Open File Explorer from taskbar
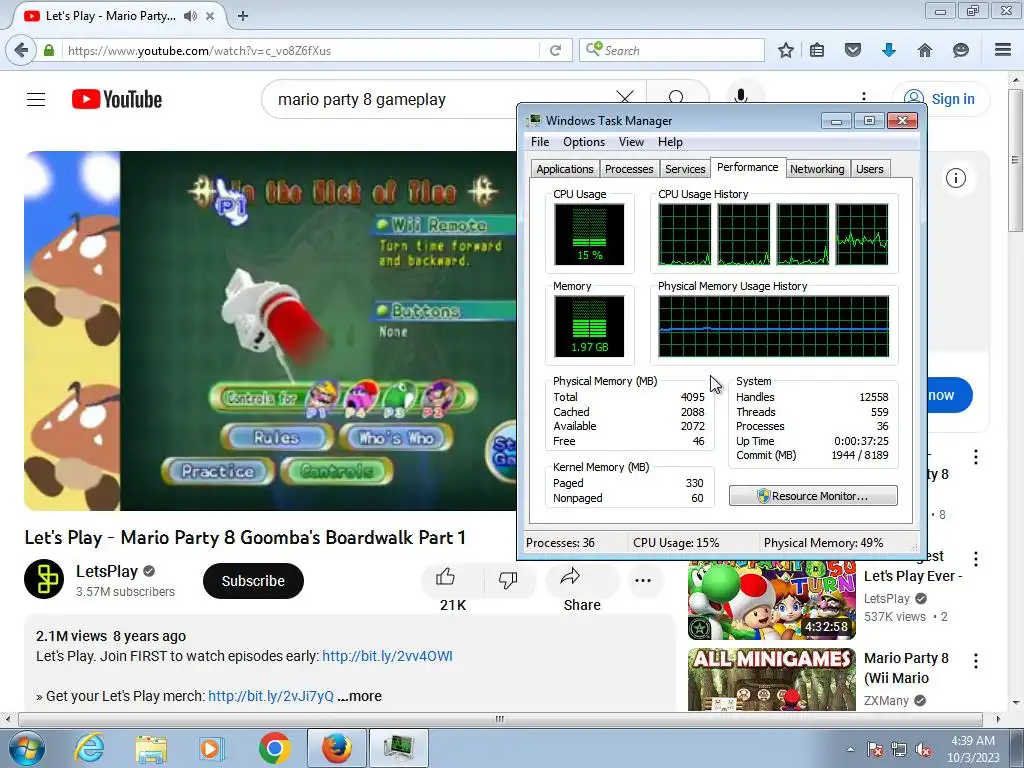 tap(151, 748)
